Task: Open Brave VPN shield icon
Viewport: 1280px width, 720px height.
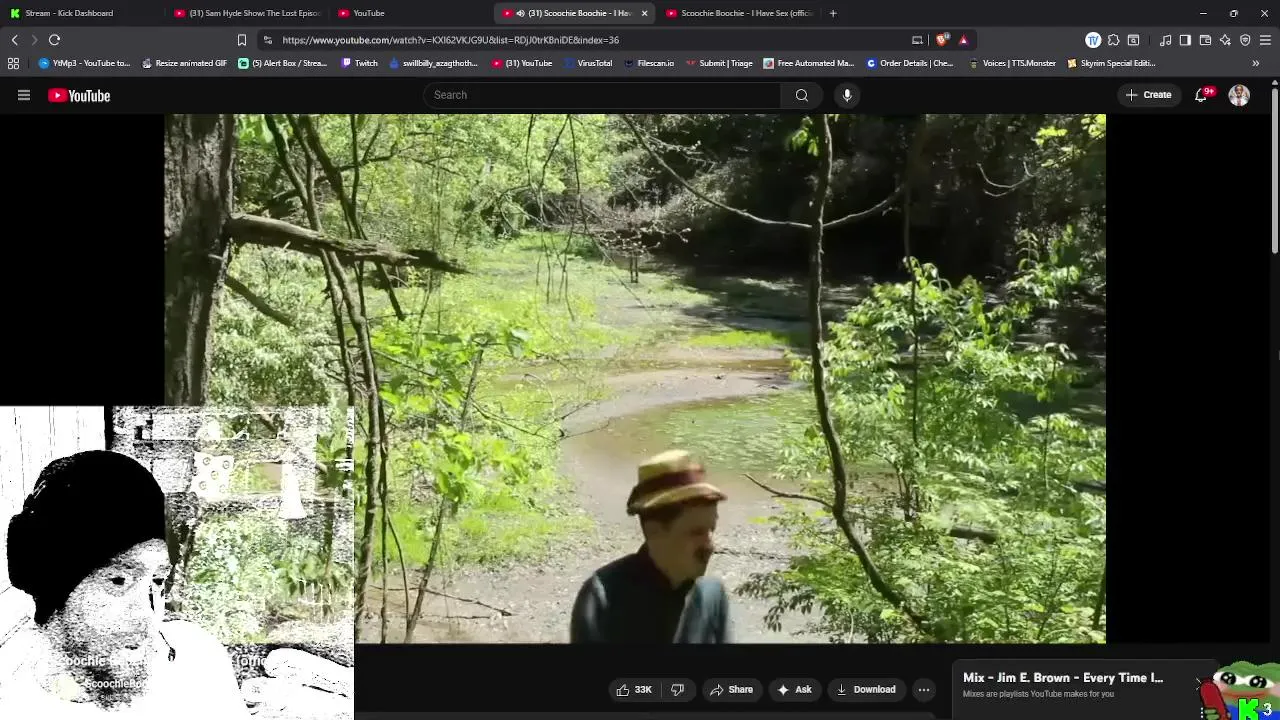Action: 1245,40
